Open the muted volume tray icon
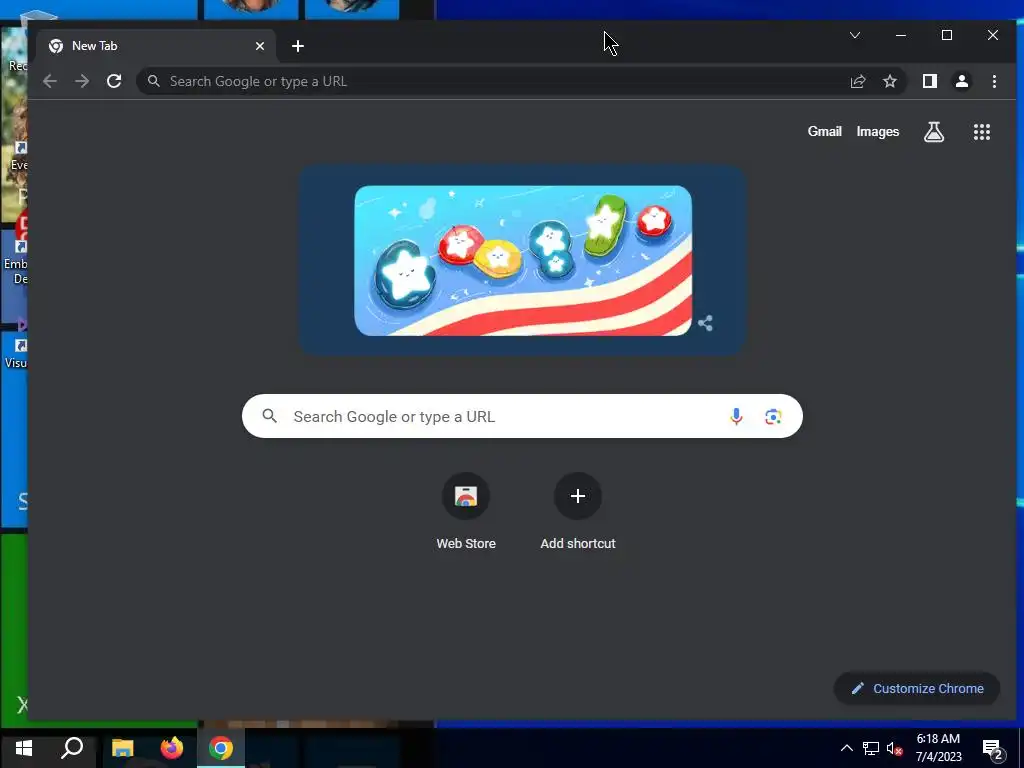 tap(895, 748)
